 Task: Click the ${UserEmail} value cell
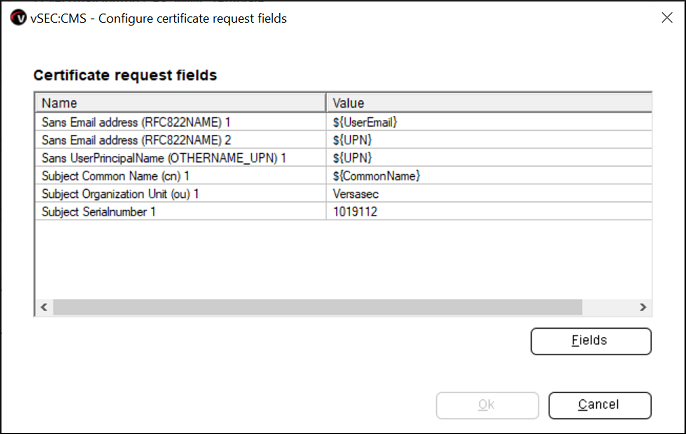pyautogui.click(x=489, y=122)
